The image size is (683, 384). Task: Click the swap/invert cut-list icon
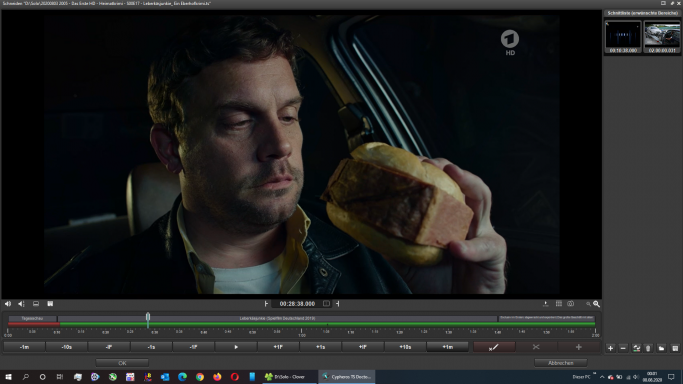click(x=636, y=348)
